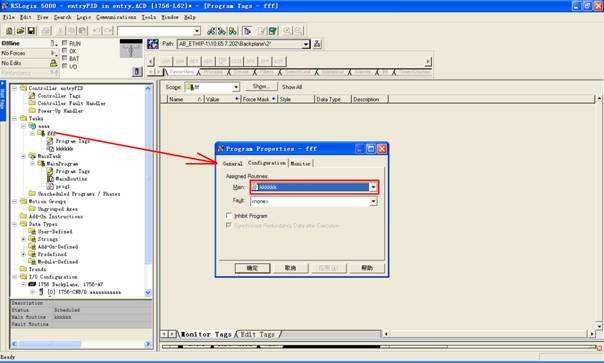
Task: Click the Data Type column header
Action: (x=332, y=99)
